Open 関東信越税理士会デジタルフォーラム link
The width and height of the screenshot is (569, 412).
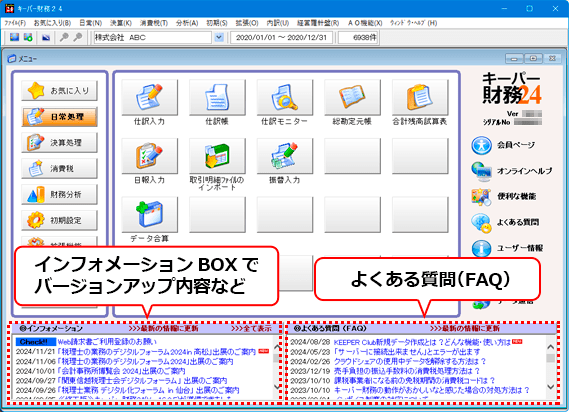point(142,380)
